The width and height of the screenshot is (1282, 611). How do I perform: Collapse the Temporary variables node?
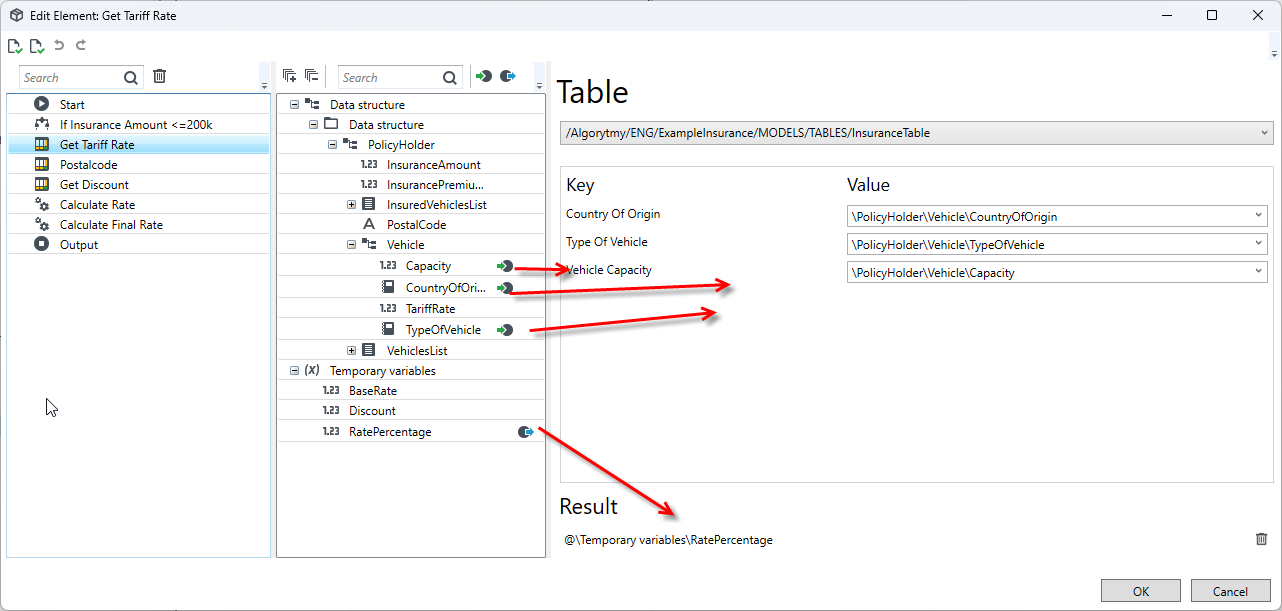294,371
